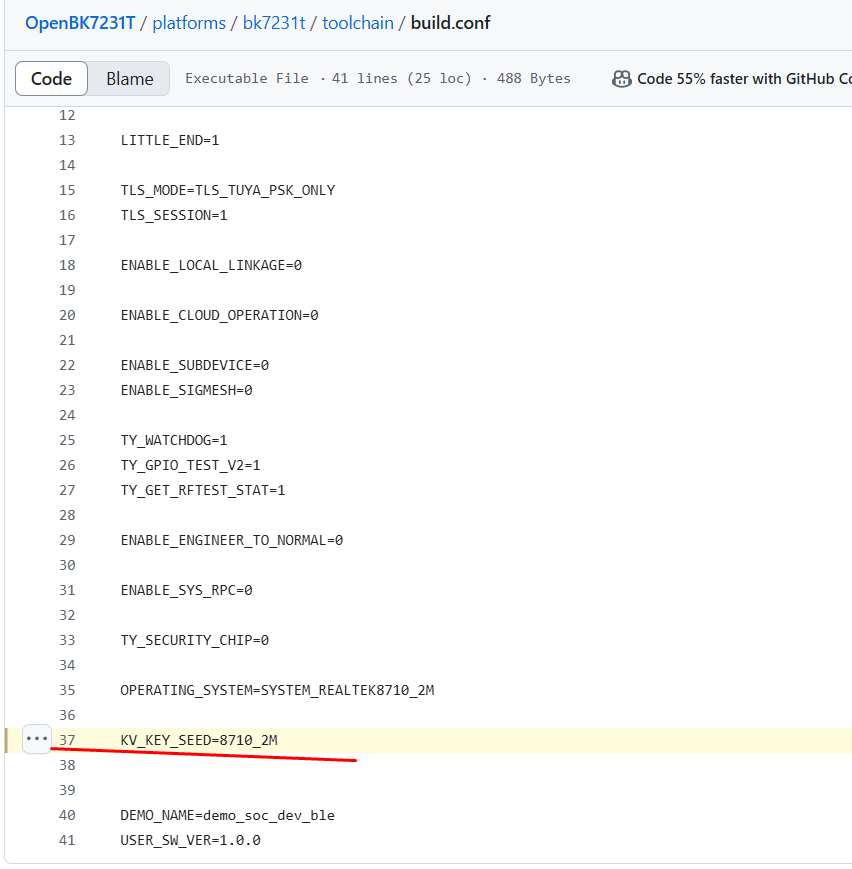
Task: Click the TLS_SESSION=1 line
Action: click(174, 215)
